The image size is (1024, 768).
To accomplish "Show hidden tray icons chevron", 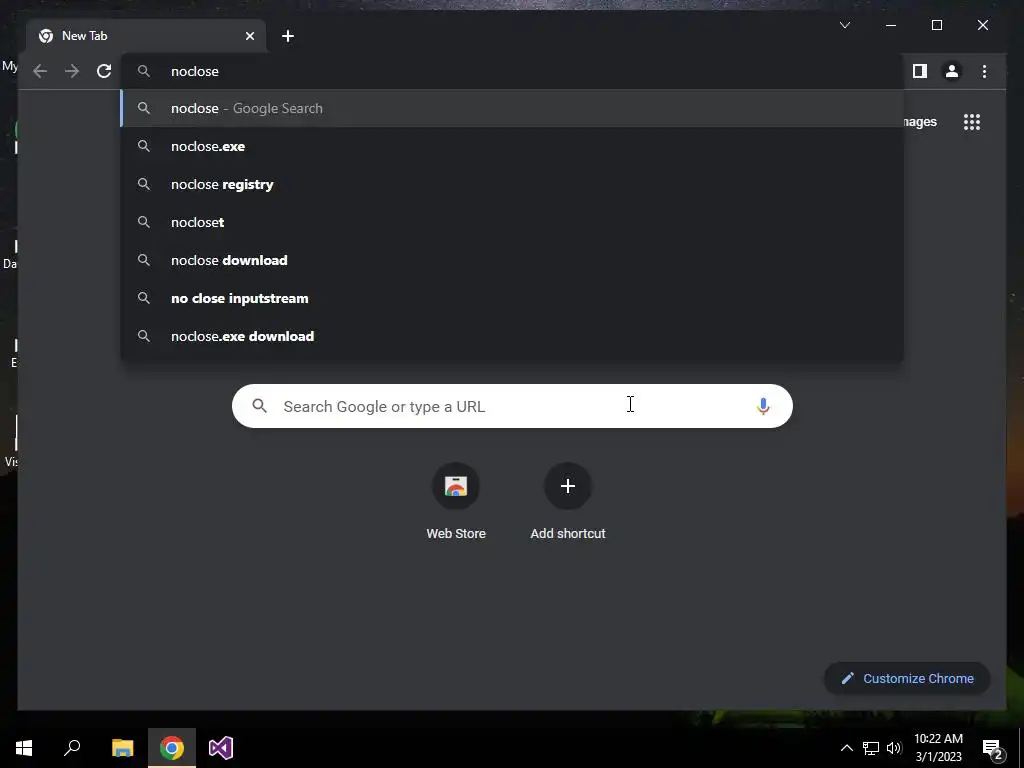I will pyautogui.click(x=846, y=748).
